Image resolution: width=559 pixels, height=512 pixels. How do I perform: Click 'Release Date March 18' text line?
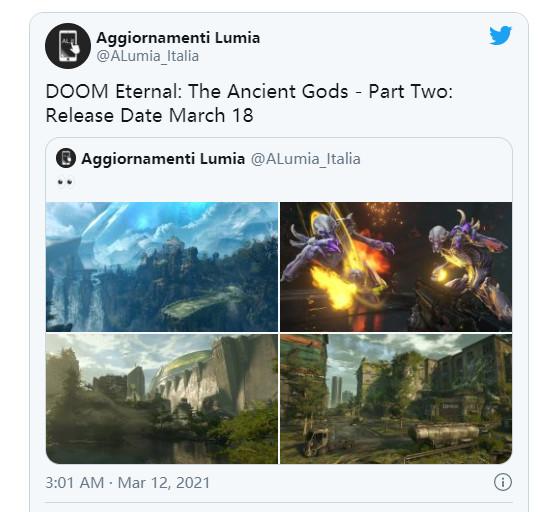149,115
